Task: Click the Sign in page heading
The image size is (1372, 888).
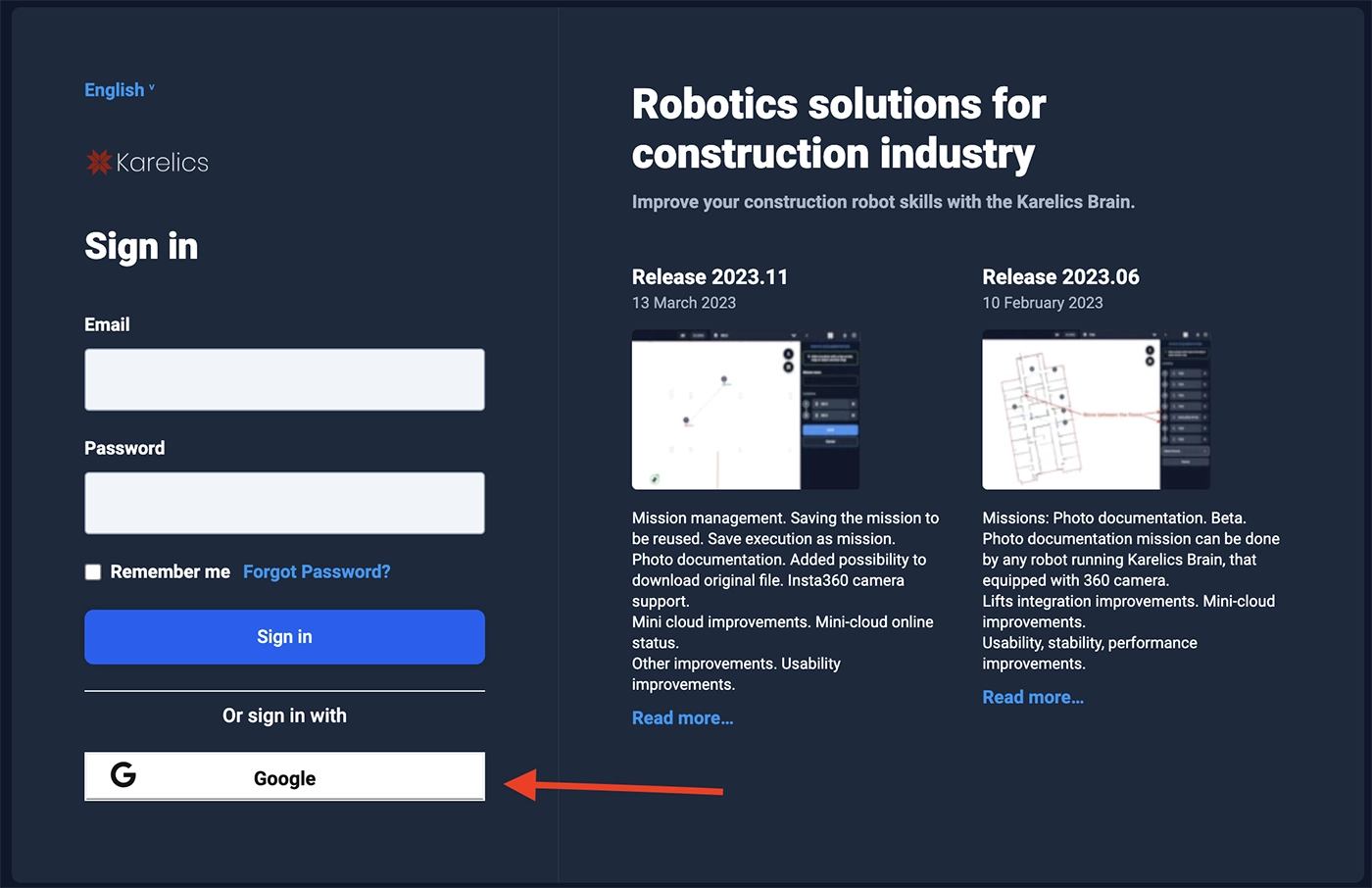Action: click(141, 246)
